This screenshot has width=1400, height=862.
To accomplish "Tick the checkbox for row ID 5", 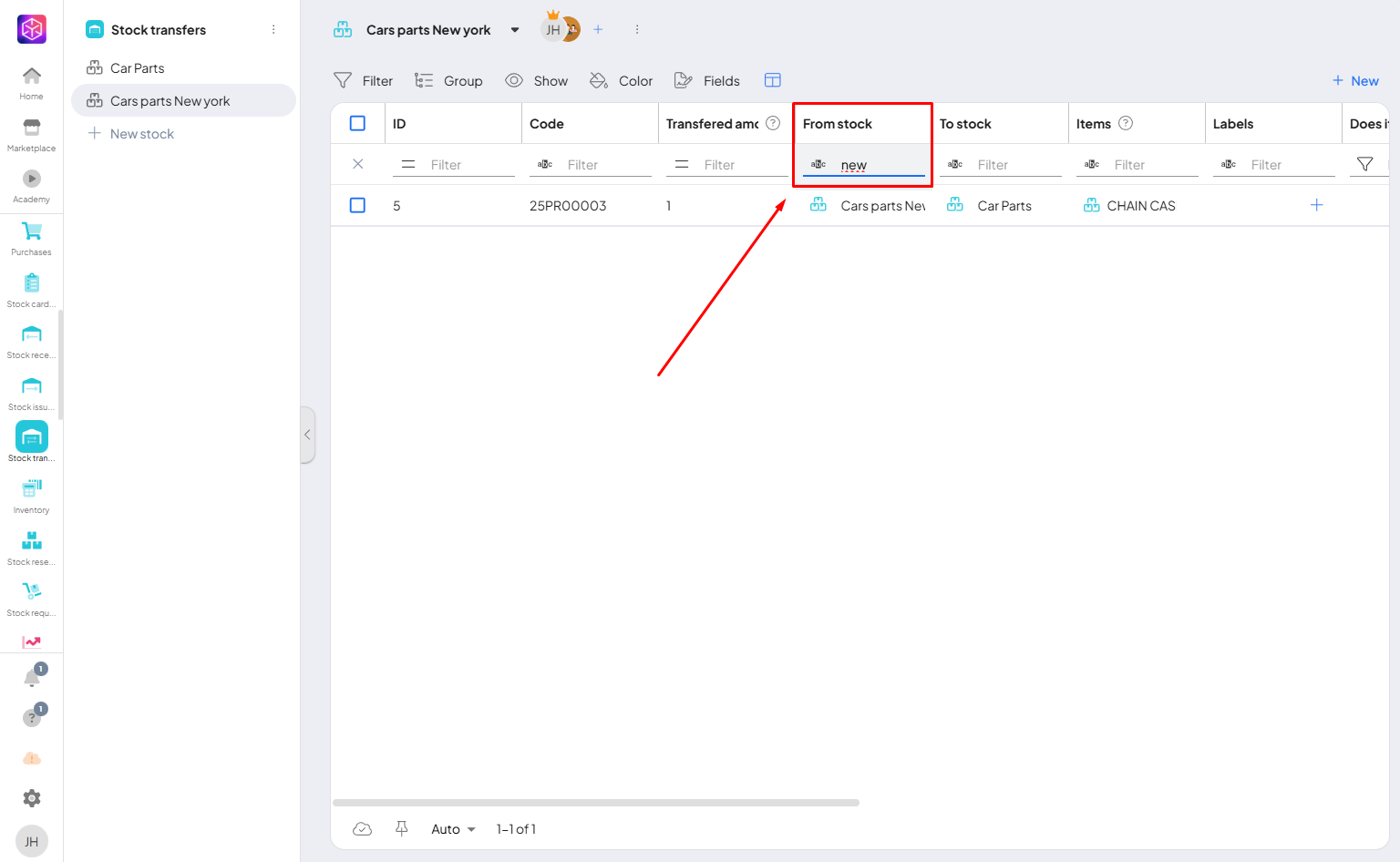I will (357, 205).
